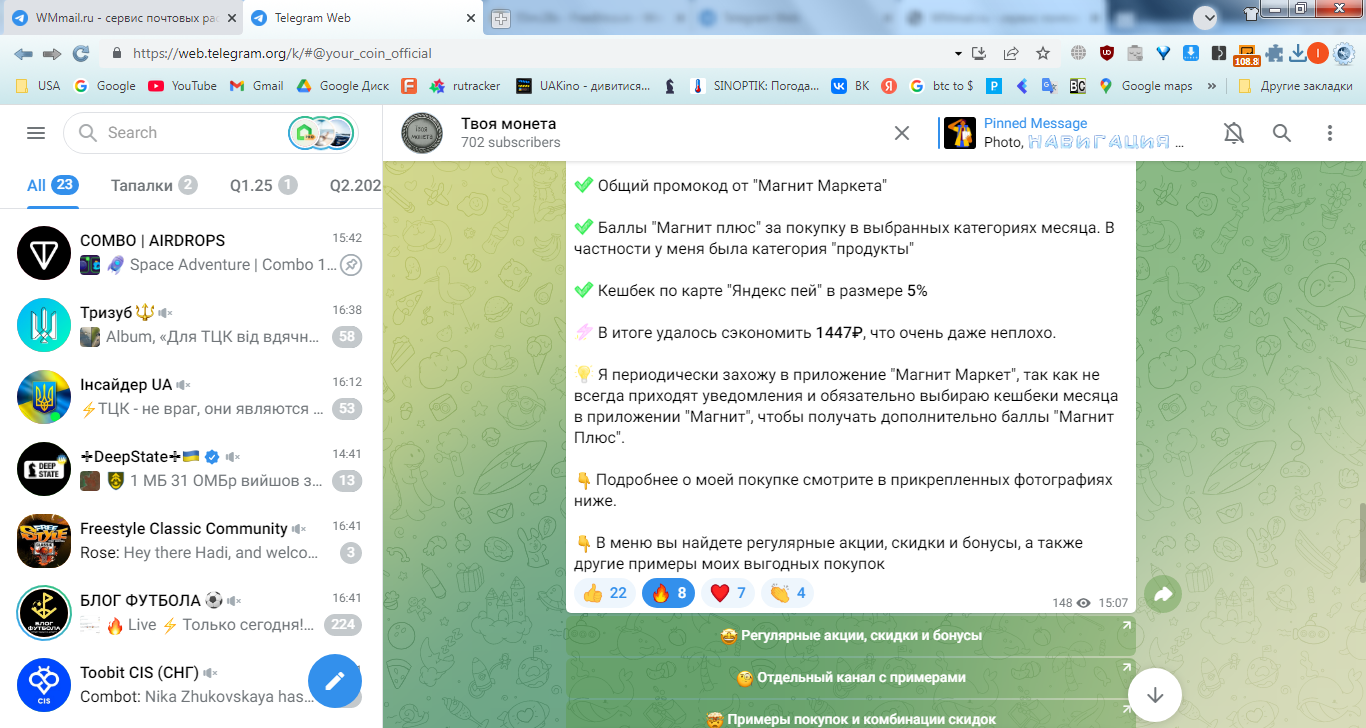Click the share page icon in address bar

1011,53
